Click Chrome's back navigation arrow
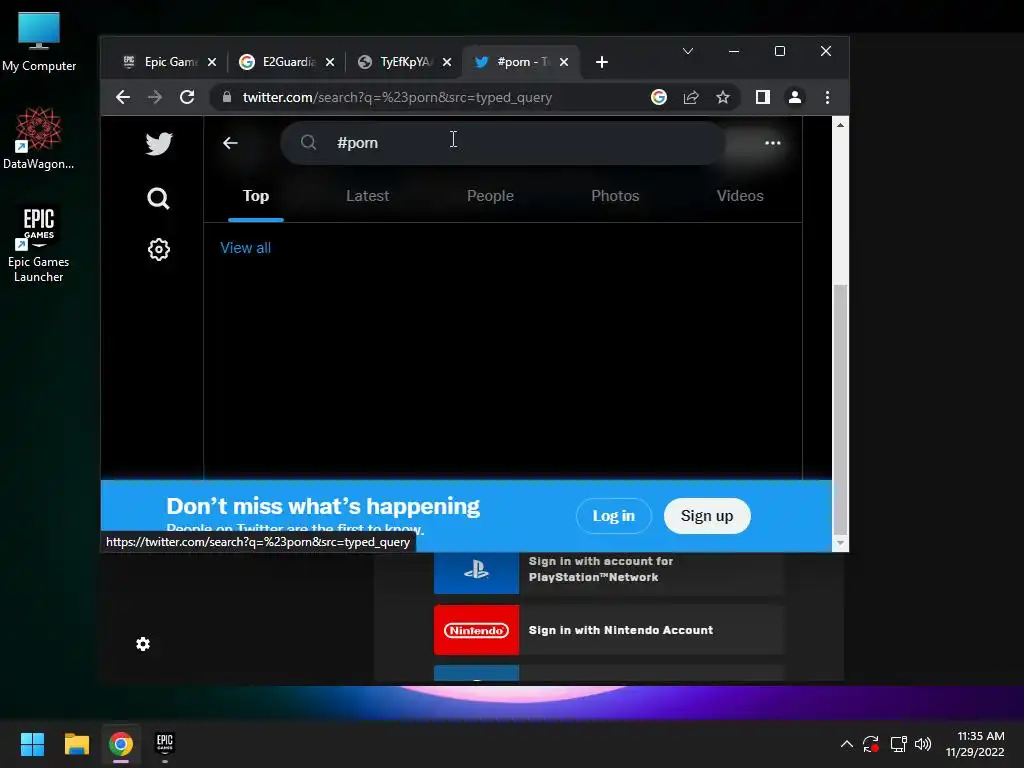The width and height of the screenshot is (1024, 768). tap(123, 97)
